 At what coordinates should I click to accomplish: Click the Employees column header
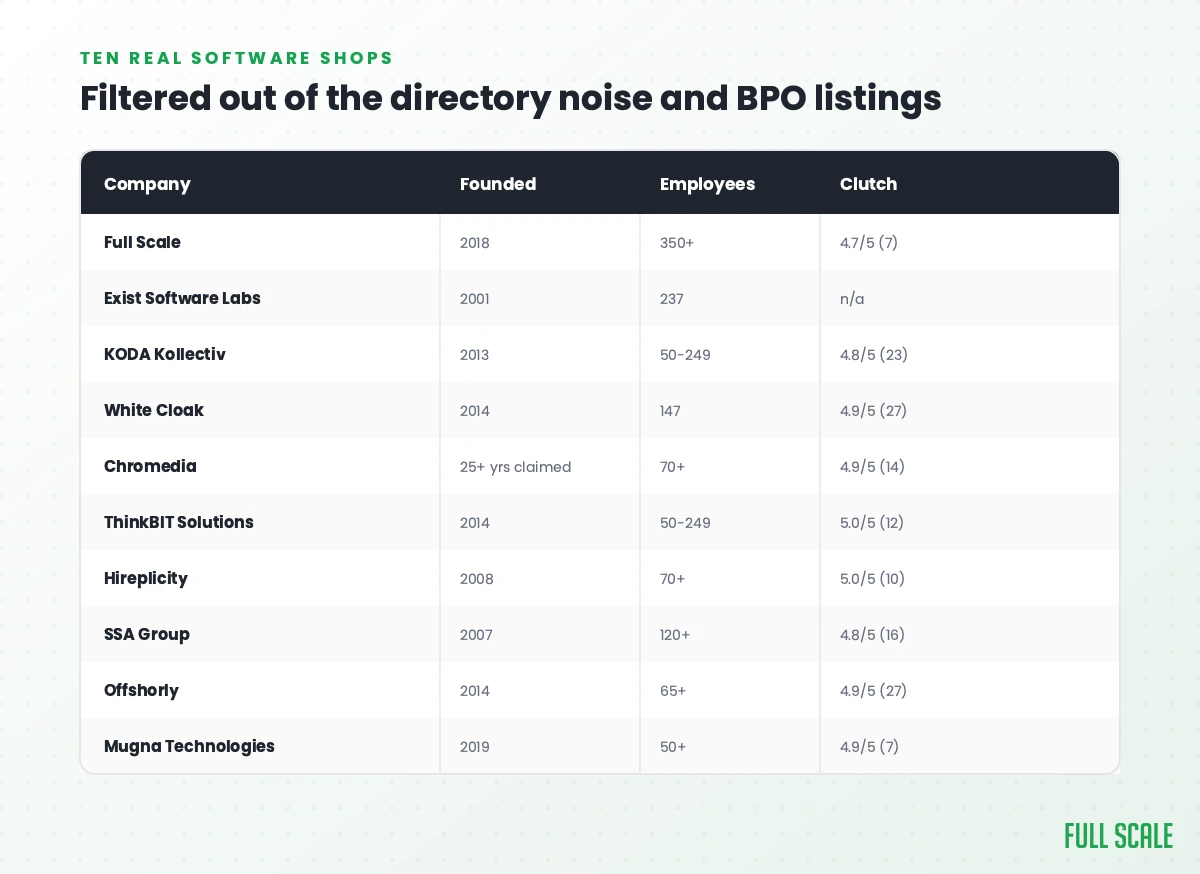pyautogui.click(x=707, y=184)
